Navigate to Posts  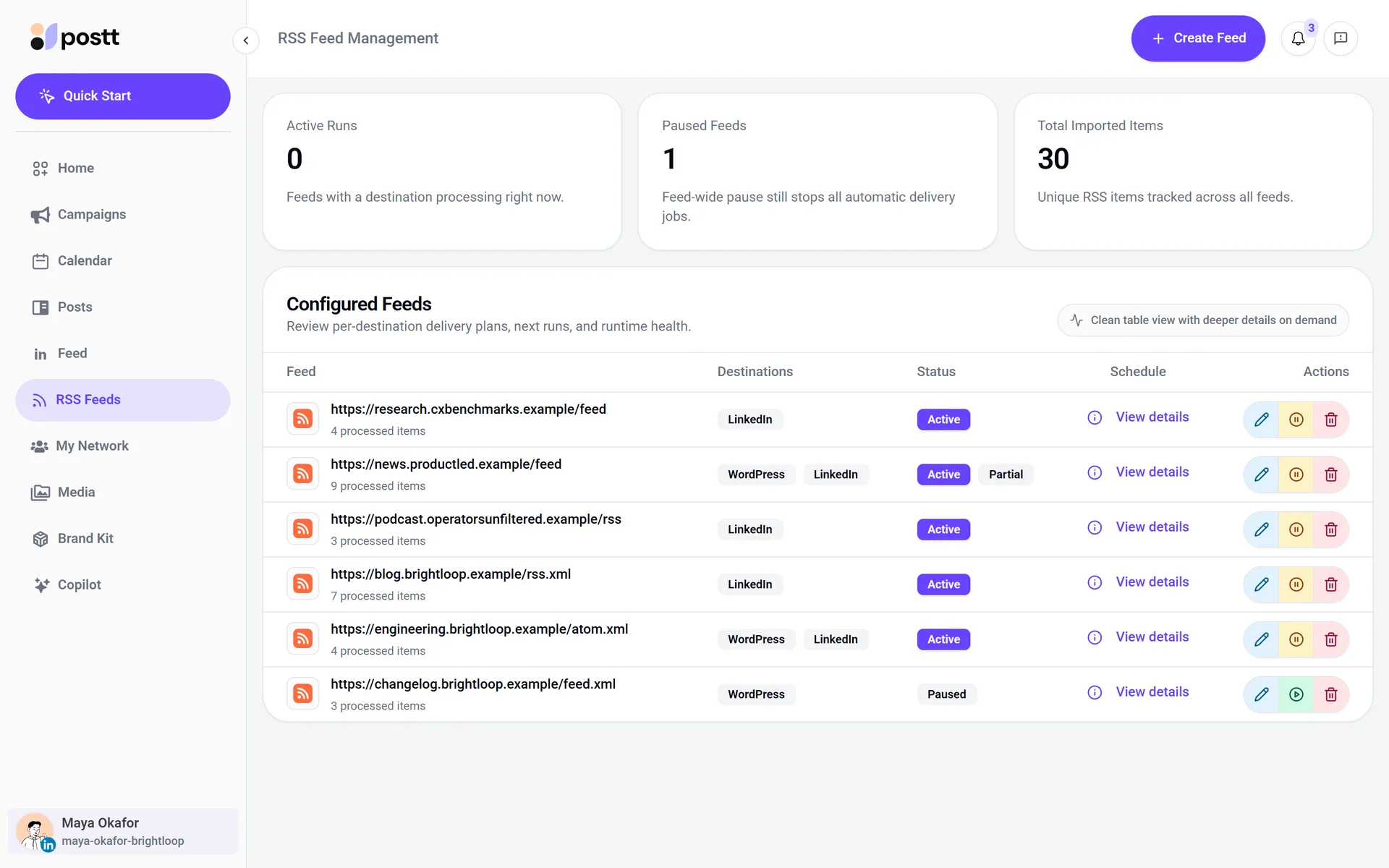[x=123, y=307]
